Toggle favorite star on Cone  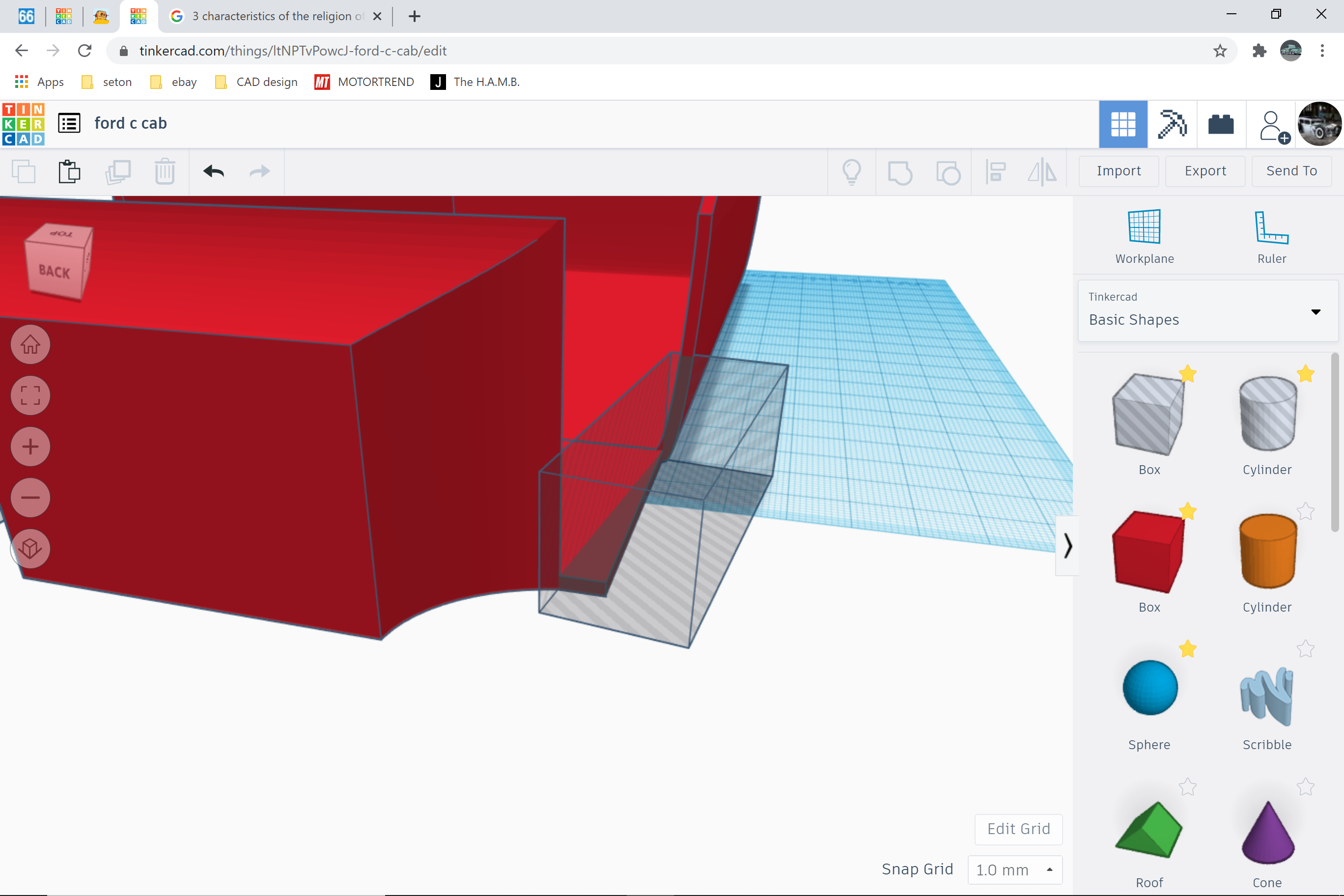click(x=1305, y=787)
